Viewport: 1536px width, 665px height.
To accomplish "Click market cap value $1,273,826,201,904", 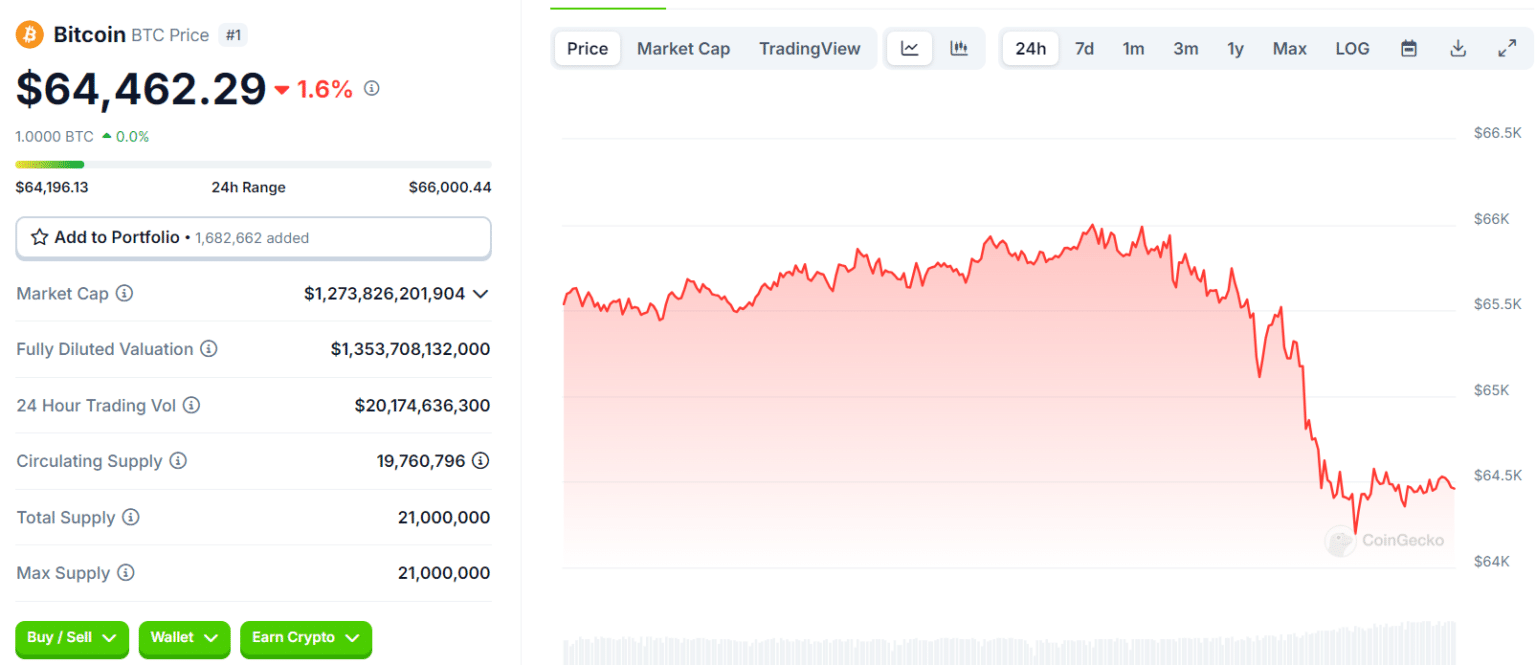I will [x=385, y=294].
